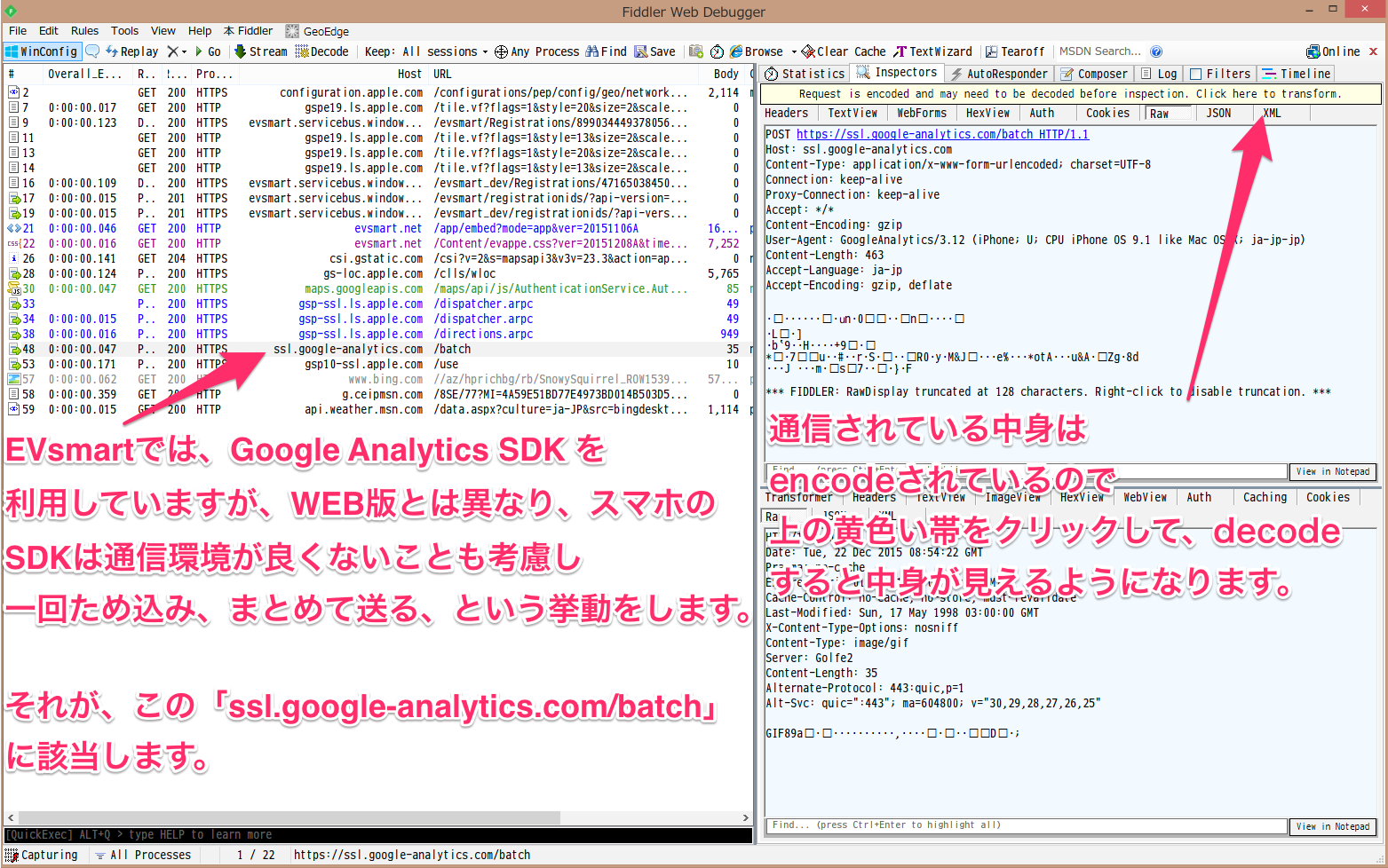Clear Cache from the toolbar
1388x868 pixels.
point(844,51)
